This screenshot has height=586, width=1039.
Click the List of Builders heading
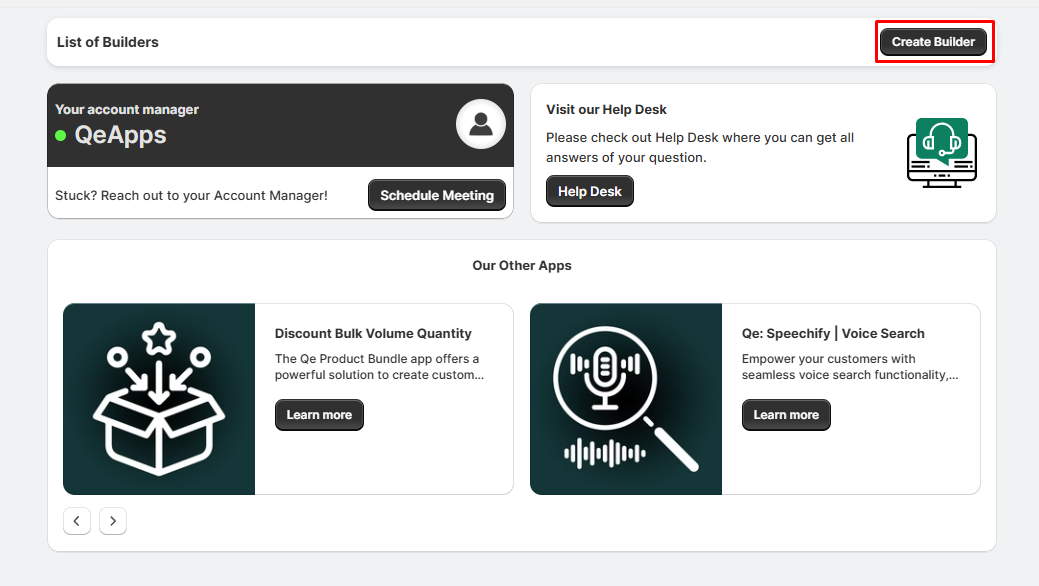tap(108, 42)
